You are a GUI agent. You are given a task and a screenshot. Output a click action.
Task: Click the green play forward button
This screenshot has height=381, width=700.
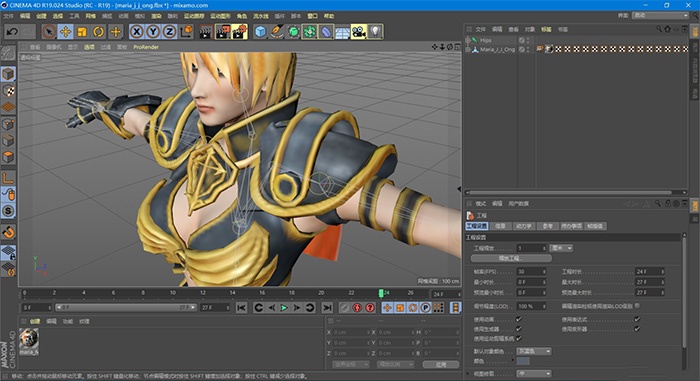coord(284,308)
